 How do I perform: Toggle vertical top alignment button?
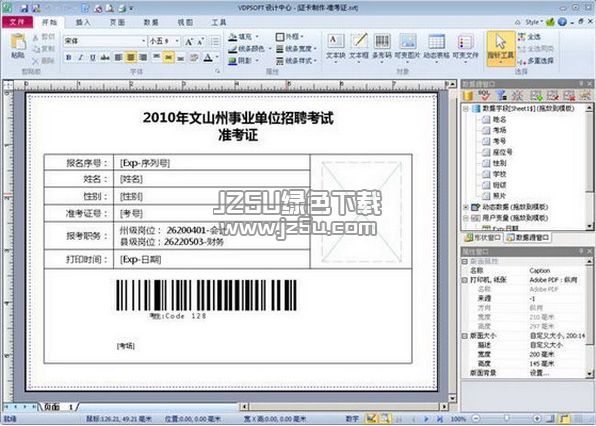156,57
